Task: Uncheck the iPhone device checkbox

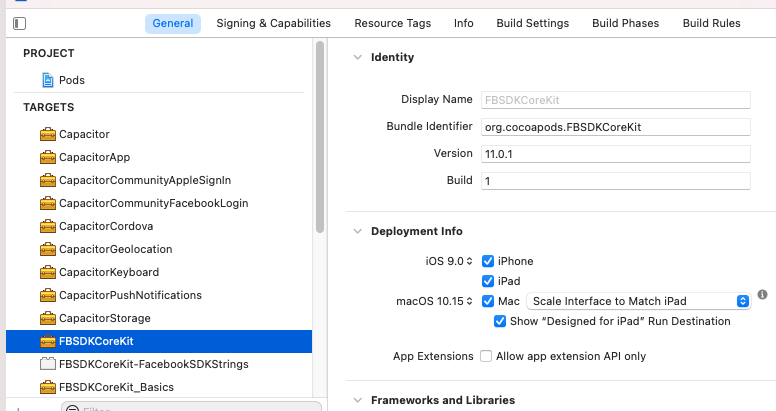Action: coord(488,261)
